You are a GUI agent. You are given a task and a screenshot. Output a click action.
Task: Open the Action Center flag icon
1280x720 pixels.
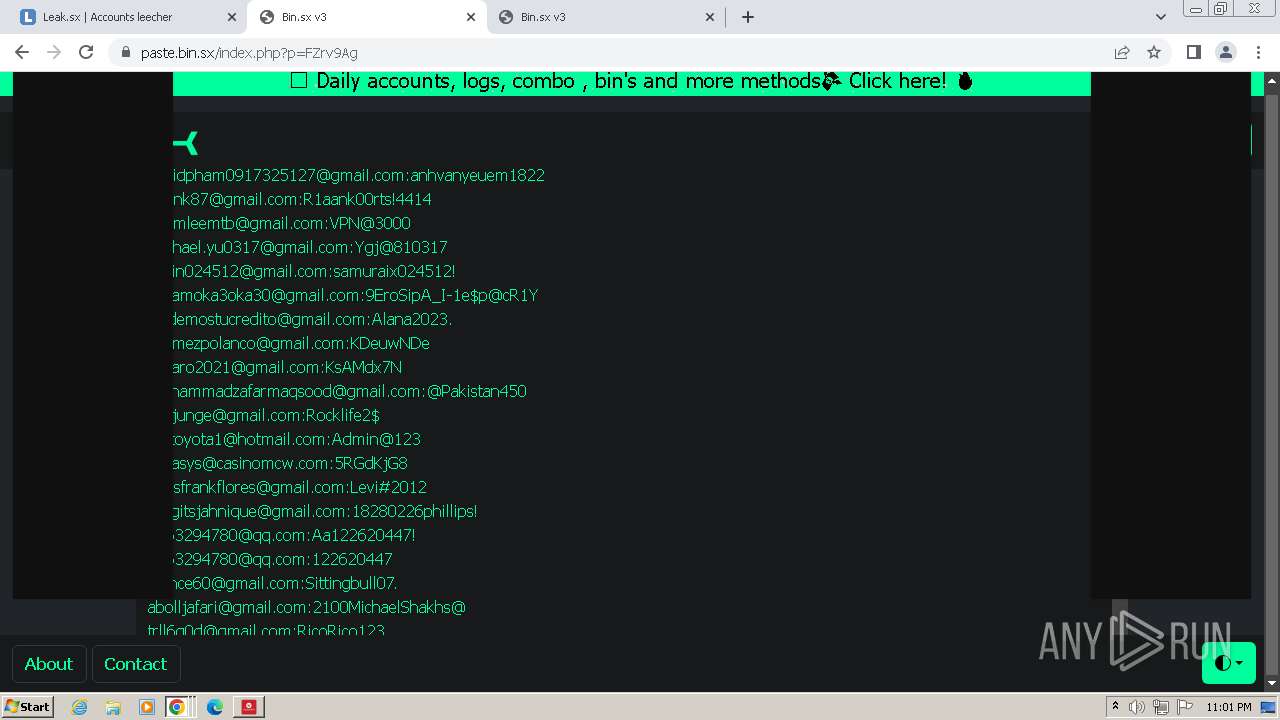tap(1184, 707)
